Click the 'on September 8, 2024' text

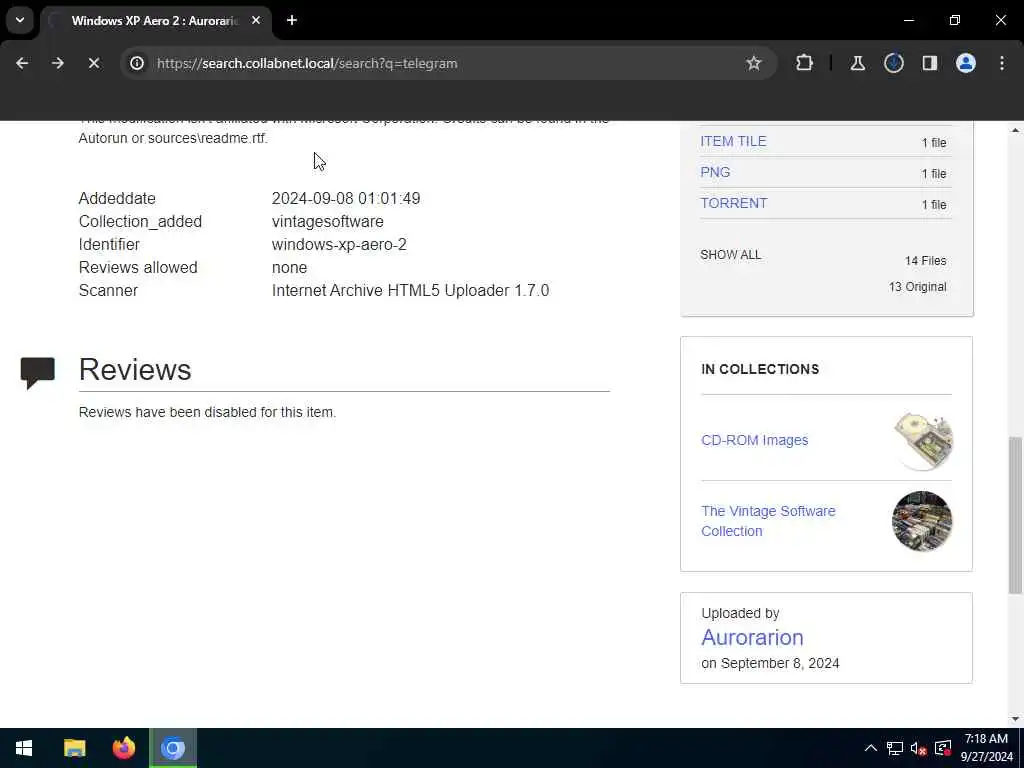tap(770, 664)
